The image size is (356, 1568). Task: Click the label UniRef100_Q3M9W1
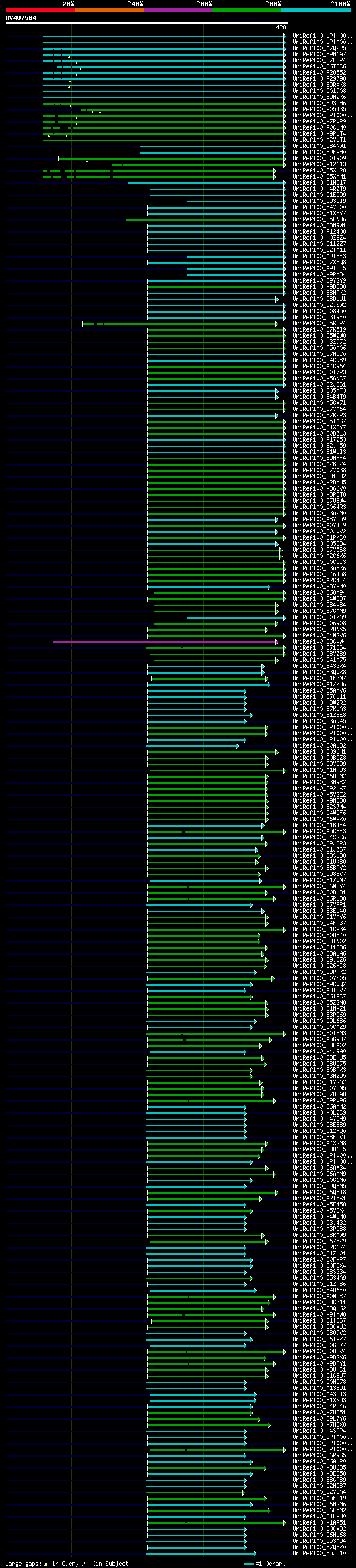tap(319, 226)
